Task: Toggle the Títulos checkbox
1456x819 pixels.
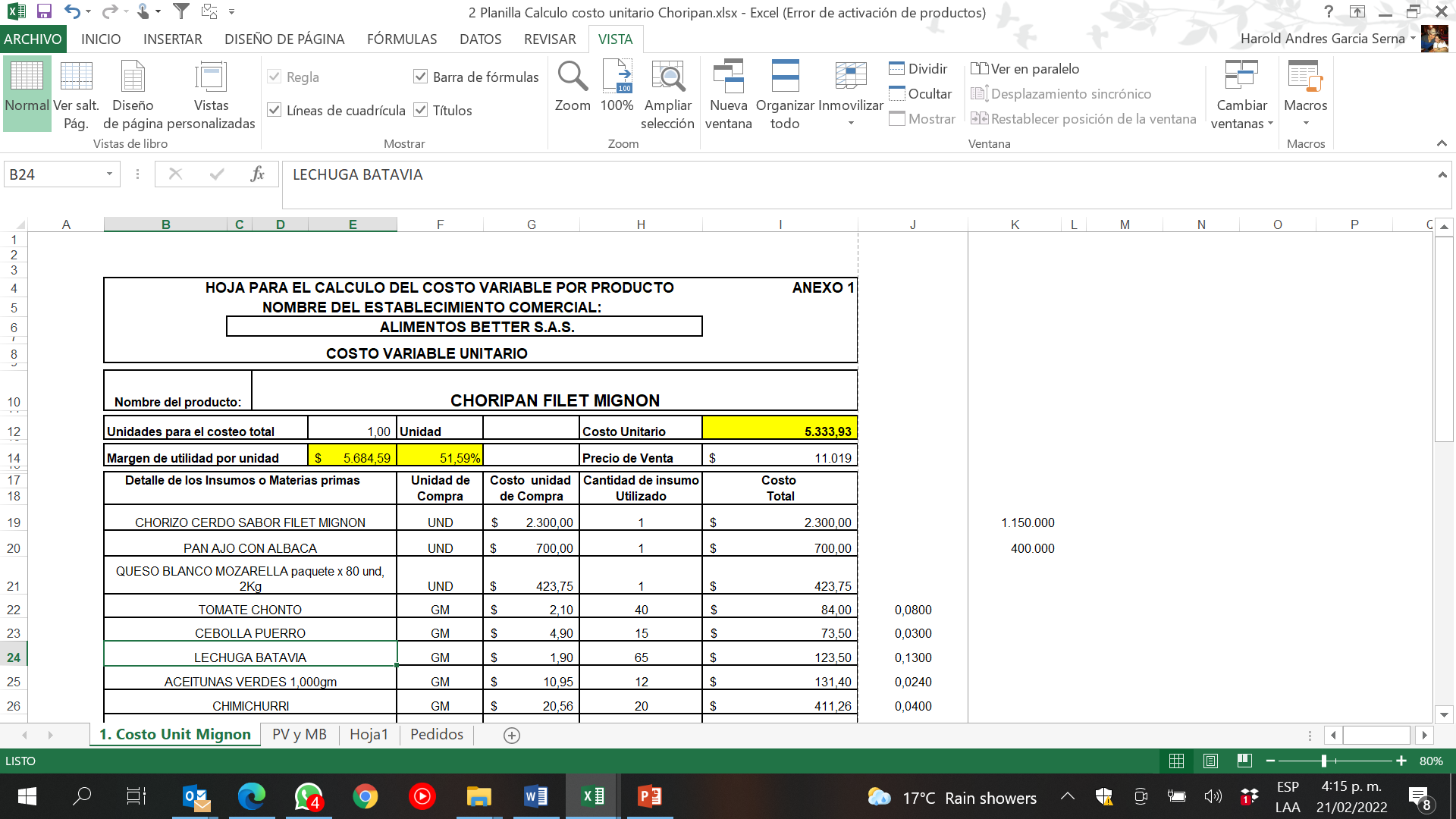Action: (421, 110)
